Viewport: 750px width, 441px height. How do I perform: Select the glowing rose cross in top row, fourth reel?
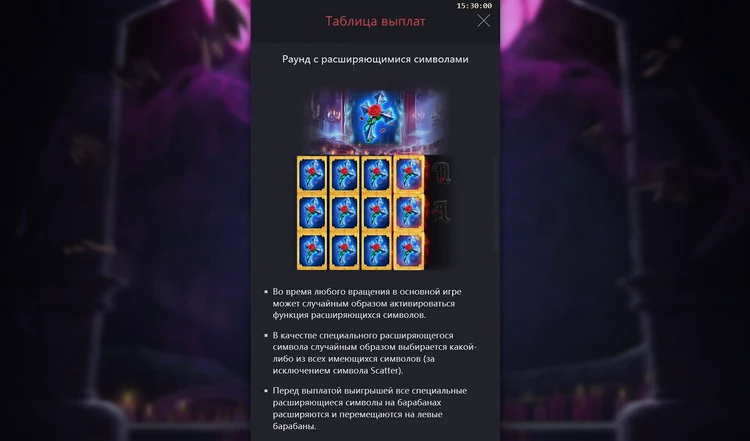409,174
